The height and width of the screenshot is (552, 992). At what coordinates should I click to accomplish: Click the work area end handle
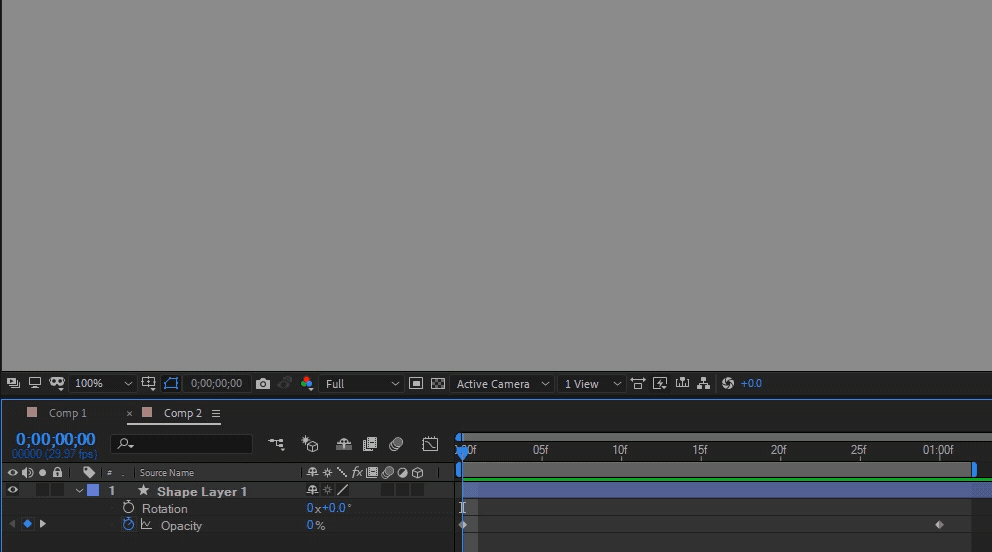974,470
